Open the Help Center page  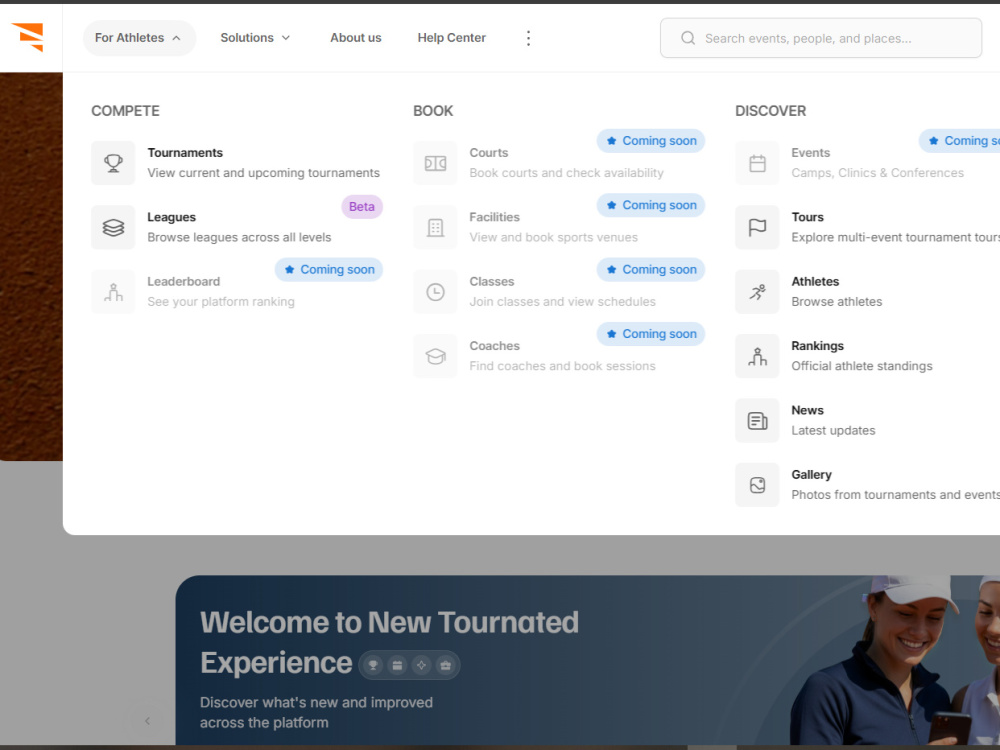[452, 38]
